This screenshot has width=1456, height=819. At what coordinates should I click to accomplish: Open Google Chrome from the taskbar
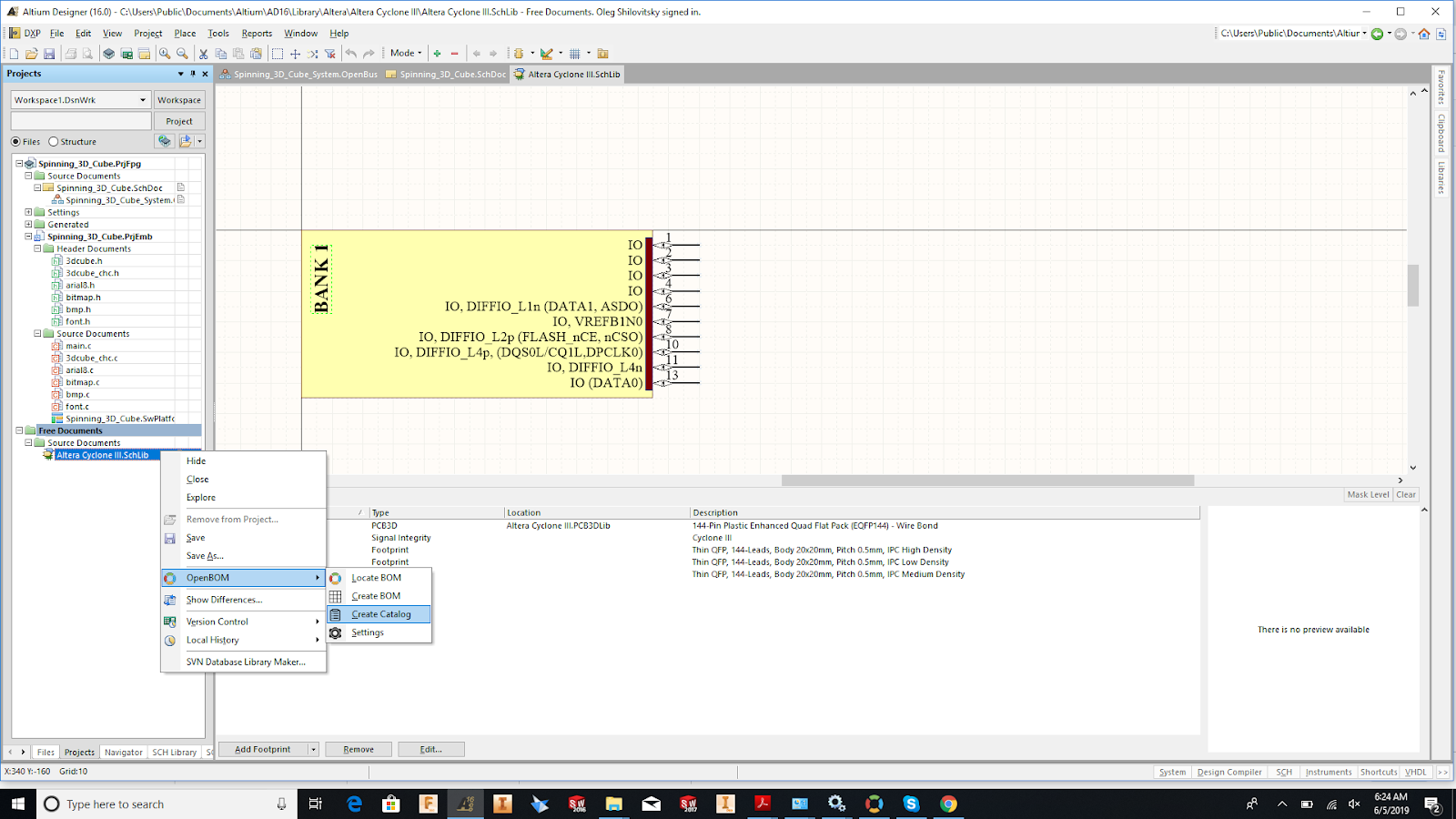948,804
